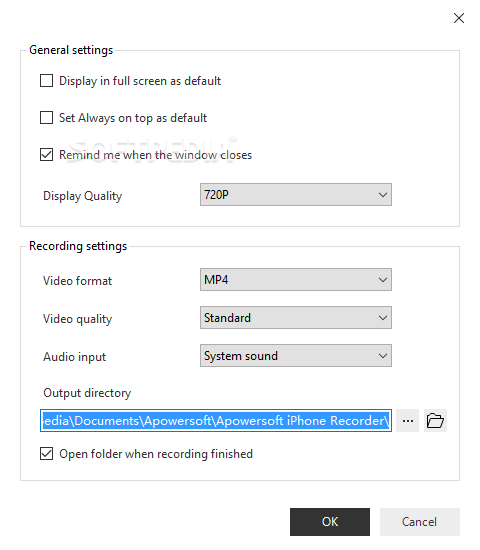
Task: Expand the Video format MP4 dropdown
Action: pyautogui.click(x=296, y=280)
